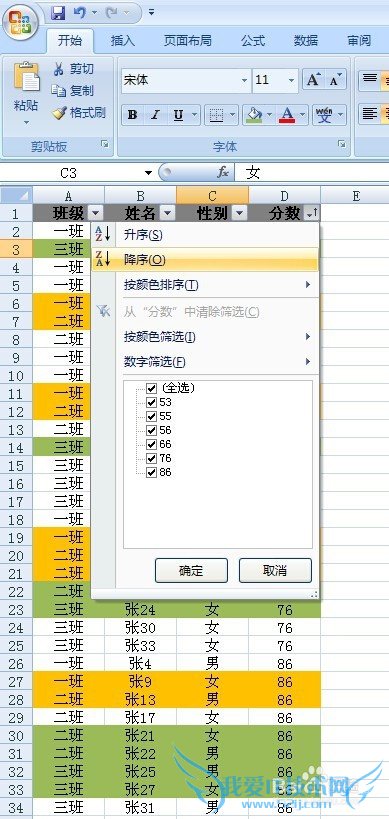Open the 公式 ribbon tab

tap(253, 41)
